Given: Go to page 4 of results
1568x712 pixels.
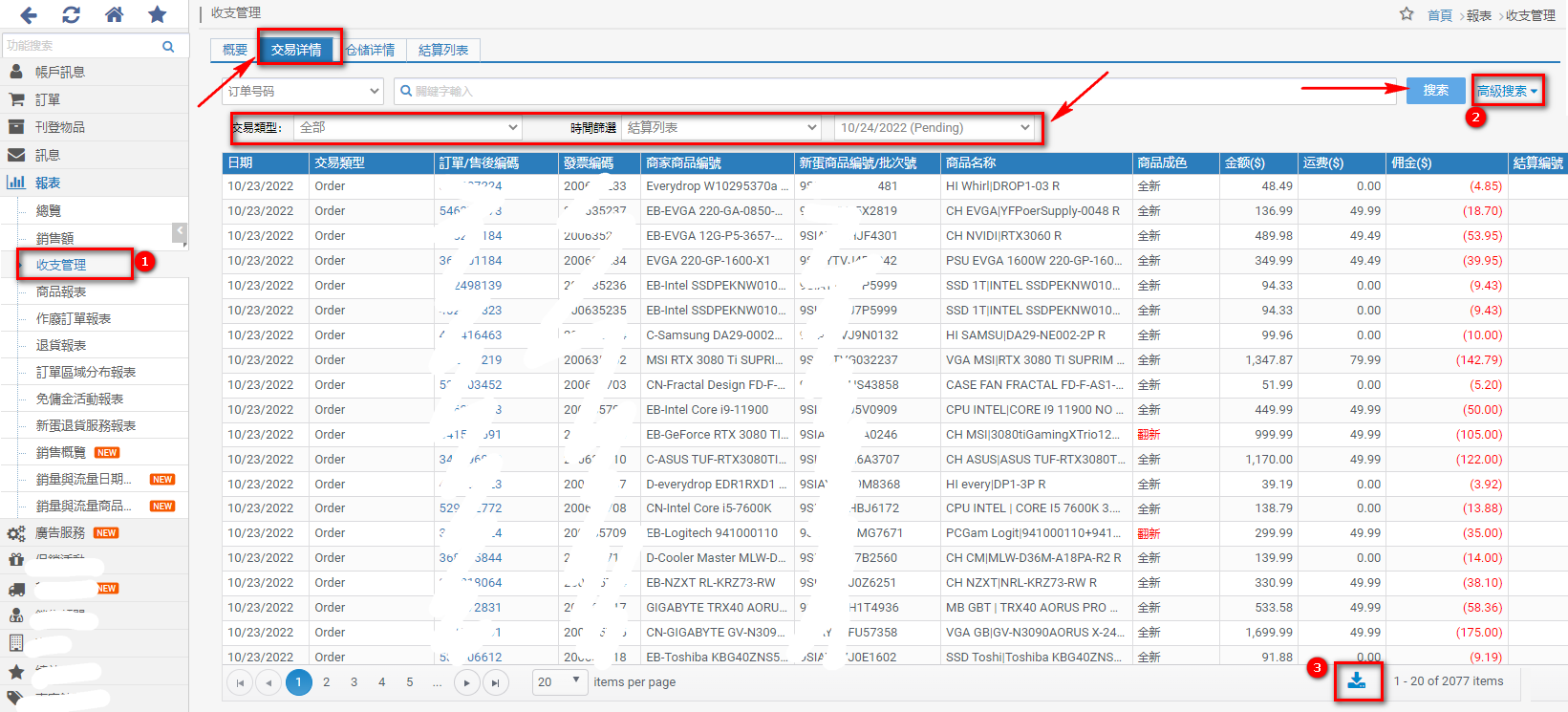Looking at the screenshot, I should click(381, 682).
